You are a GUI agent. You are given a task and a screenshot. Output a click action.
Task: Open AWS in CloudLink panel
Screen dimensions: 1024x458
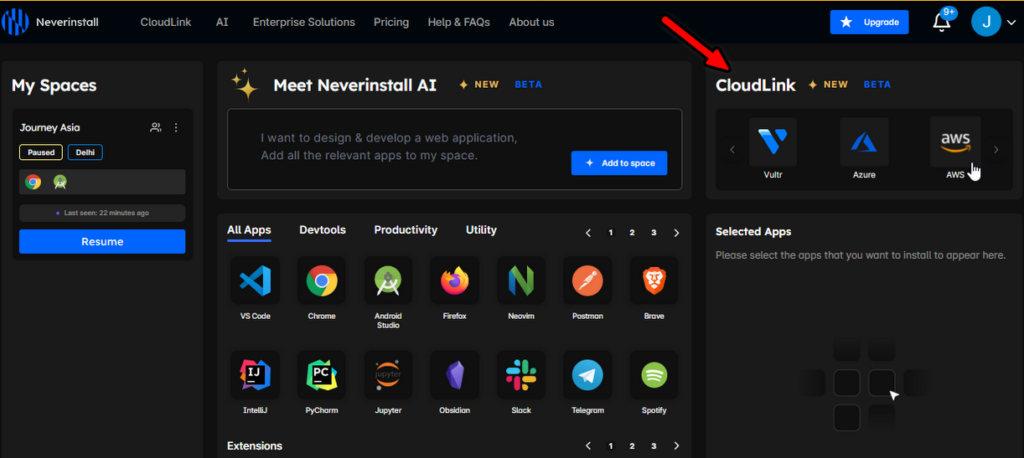955,142
